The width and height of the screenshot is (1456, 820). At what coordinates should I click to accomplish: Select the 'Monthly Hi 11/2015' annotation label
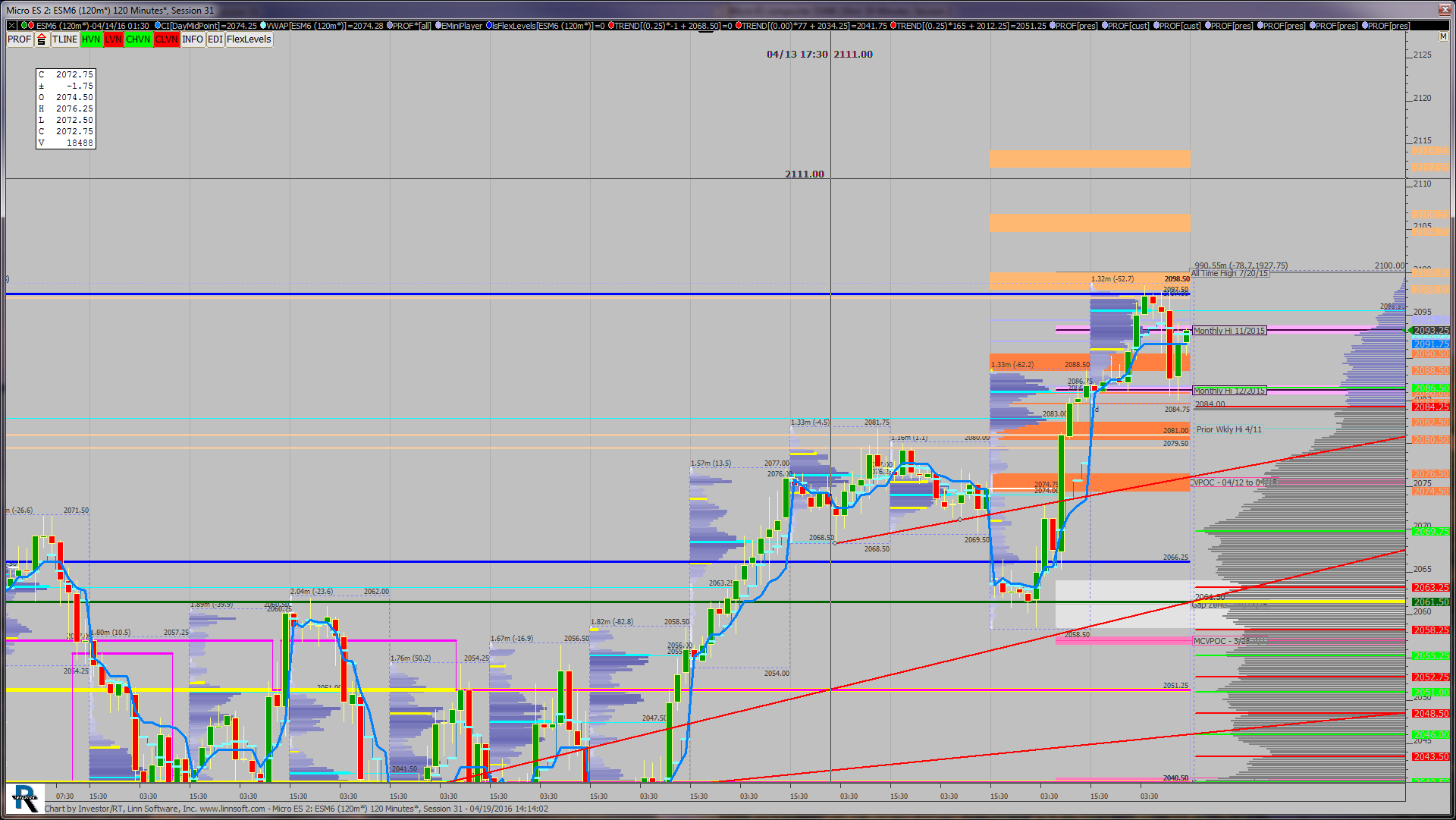(1229, 331)
